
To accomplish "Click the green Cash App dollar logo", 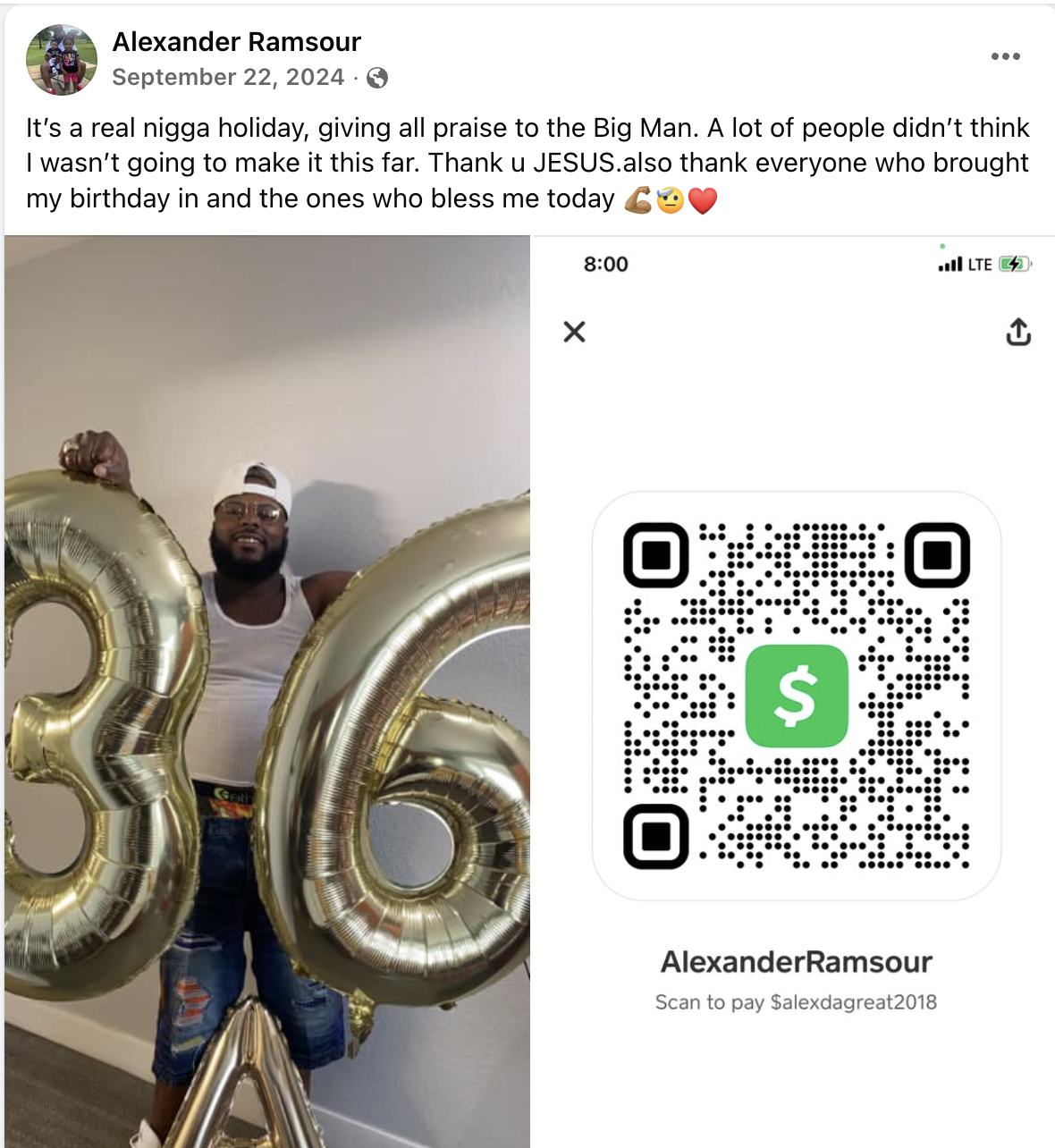I will coord(797,696).
